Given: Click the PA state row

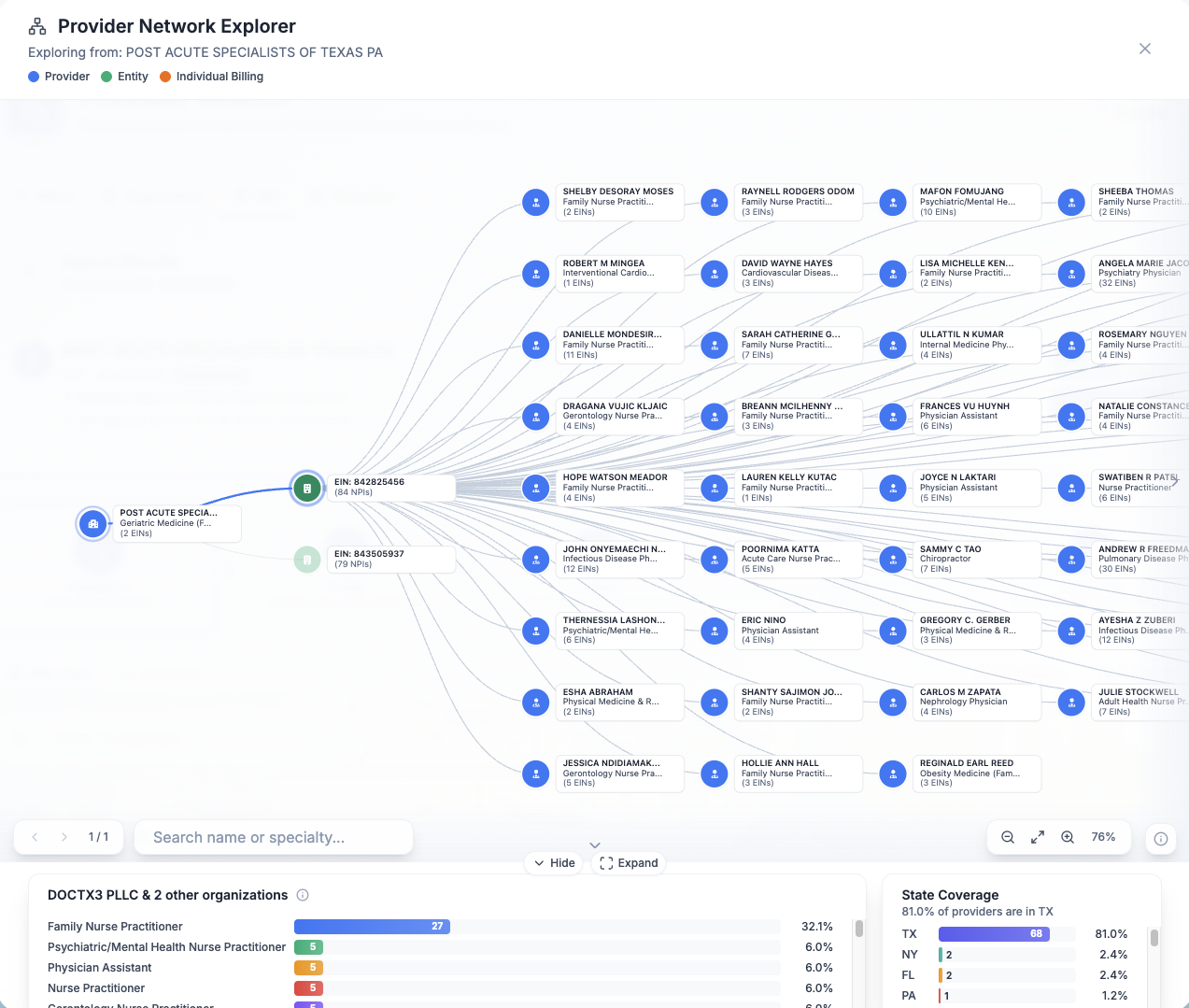Looking at the screenshot, I should coord(1014,996).
